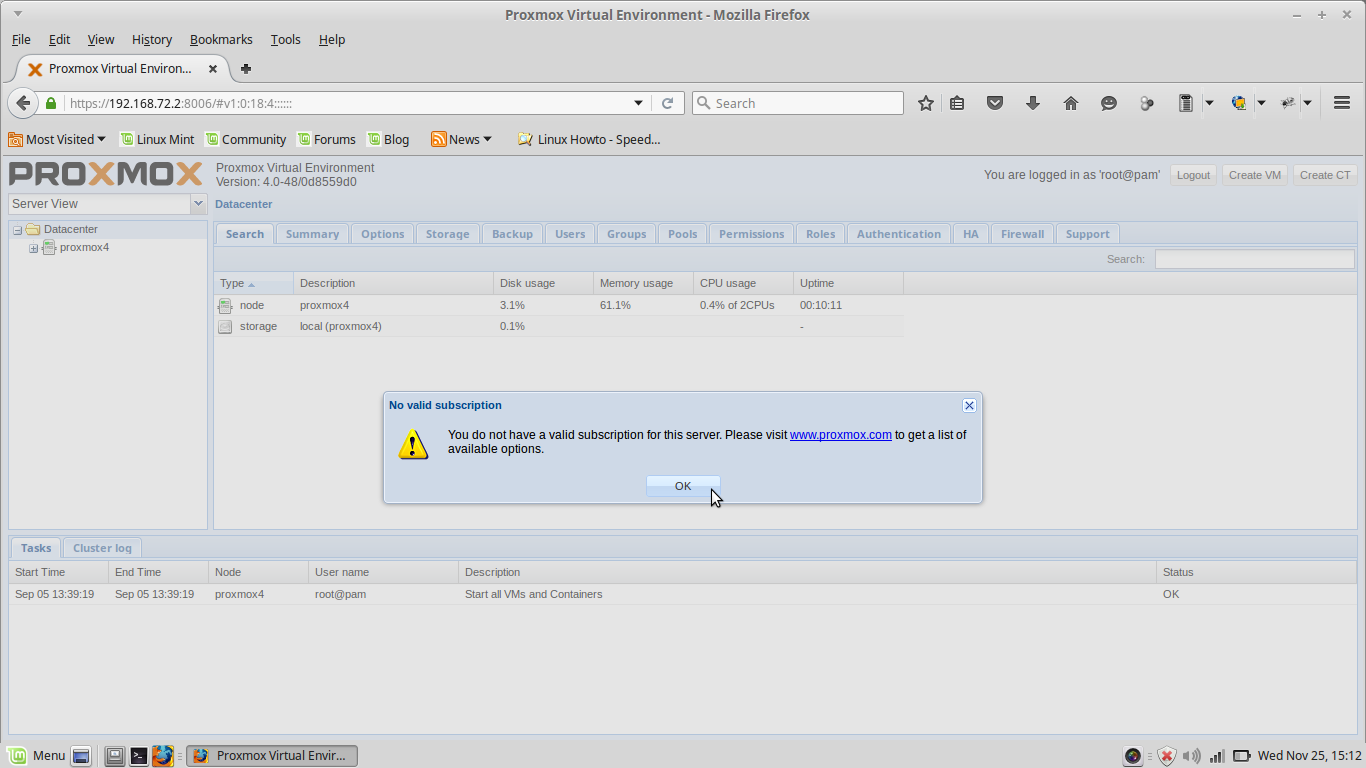Launch the Terminal from the panel
This screenshot has width=1366, height=768.
coord(139,756)
